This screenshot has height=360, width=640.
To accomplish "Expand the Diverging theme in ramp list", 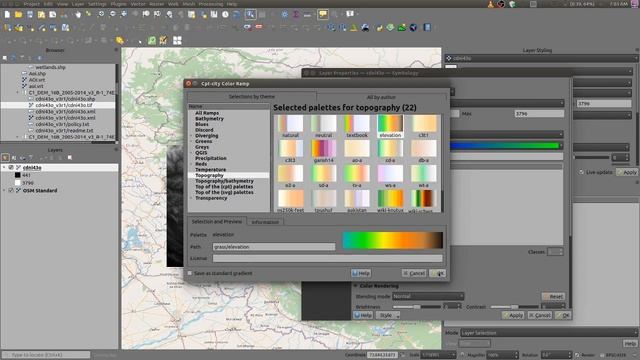I will point(191,136).
